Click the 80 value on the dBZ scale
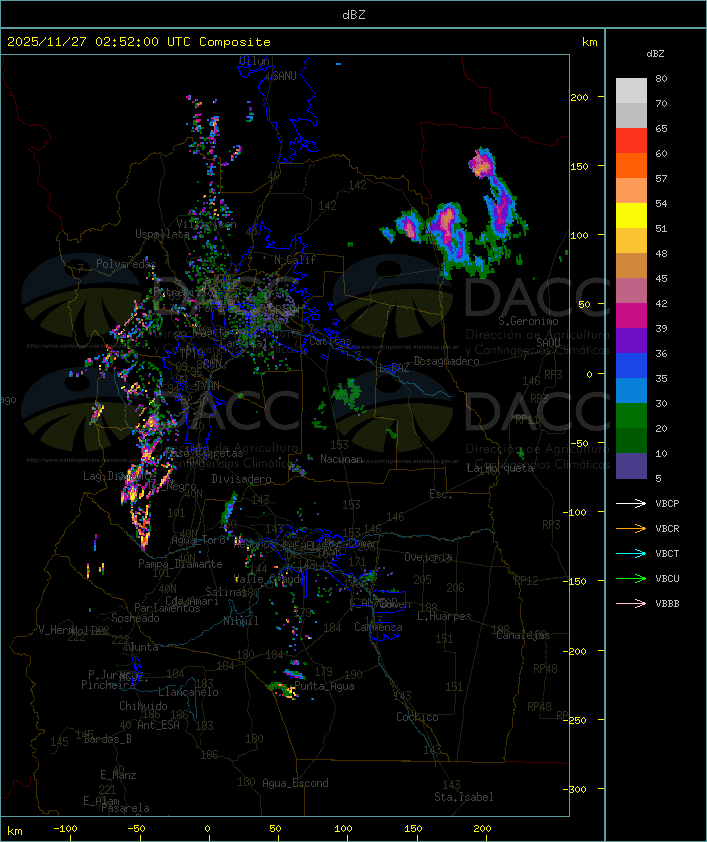707x842 pixels. (661, 78)
